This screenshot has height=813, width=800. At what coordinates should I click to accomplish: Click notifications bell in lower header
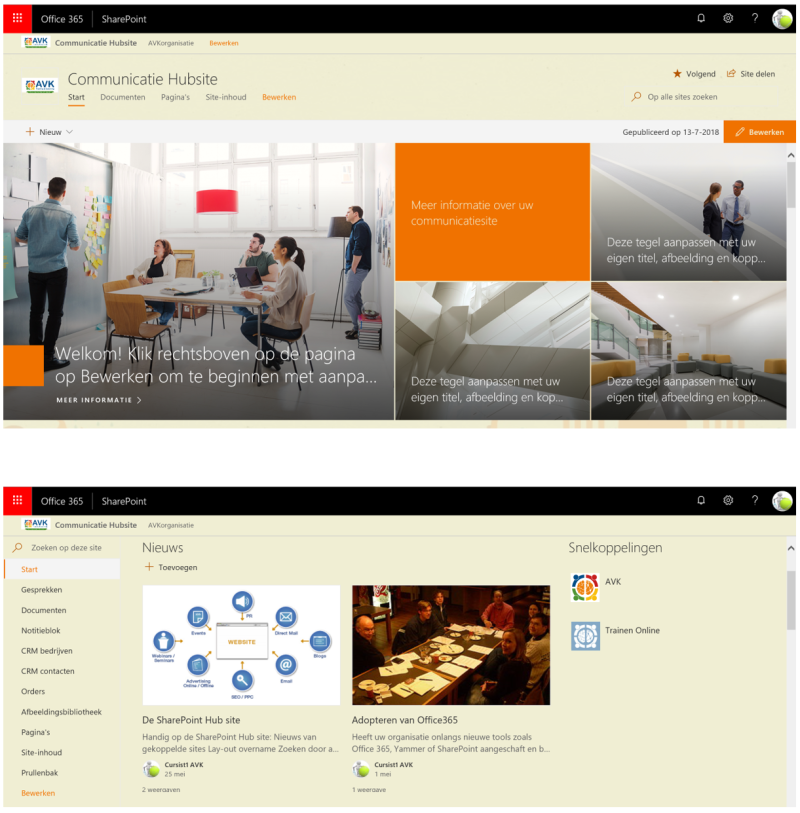(701, 500)
